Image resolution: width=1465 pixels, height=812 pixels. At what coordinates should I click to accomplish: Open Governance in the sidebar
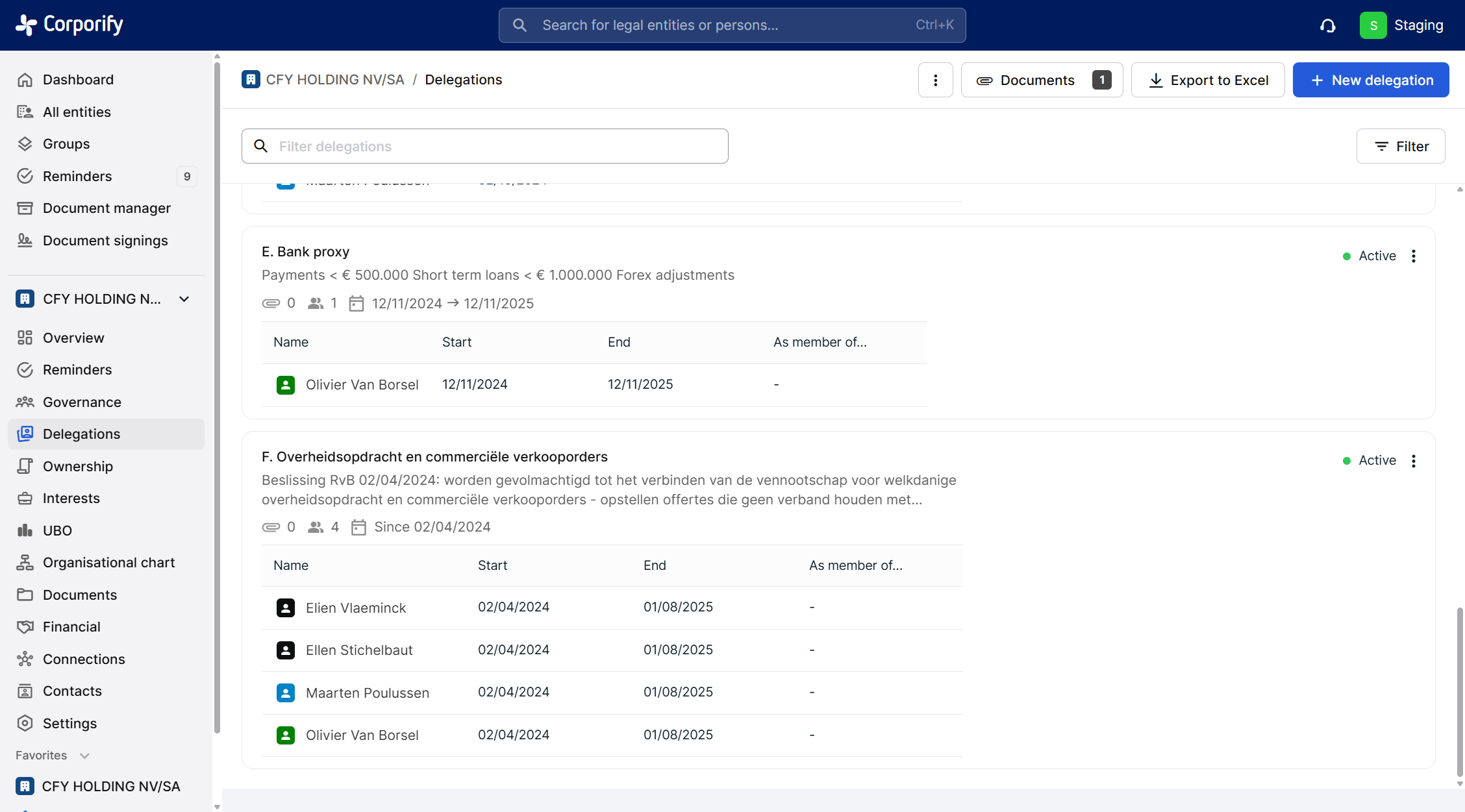(82, 402)
